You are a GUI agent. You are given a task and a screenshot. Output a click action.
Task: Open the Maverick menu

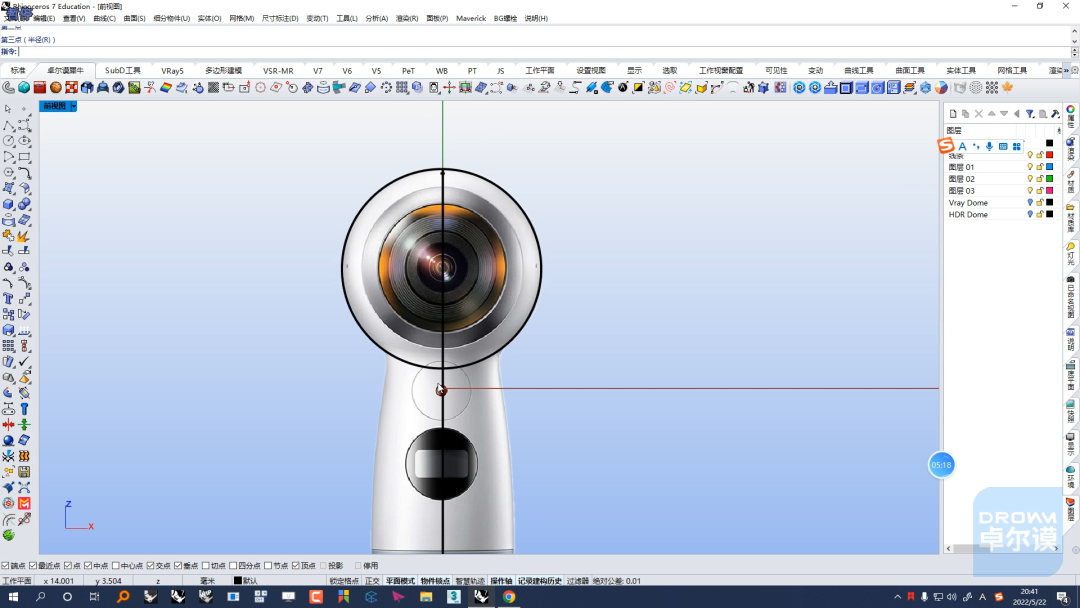coord(471,19)
